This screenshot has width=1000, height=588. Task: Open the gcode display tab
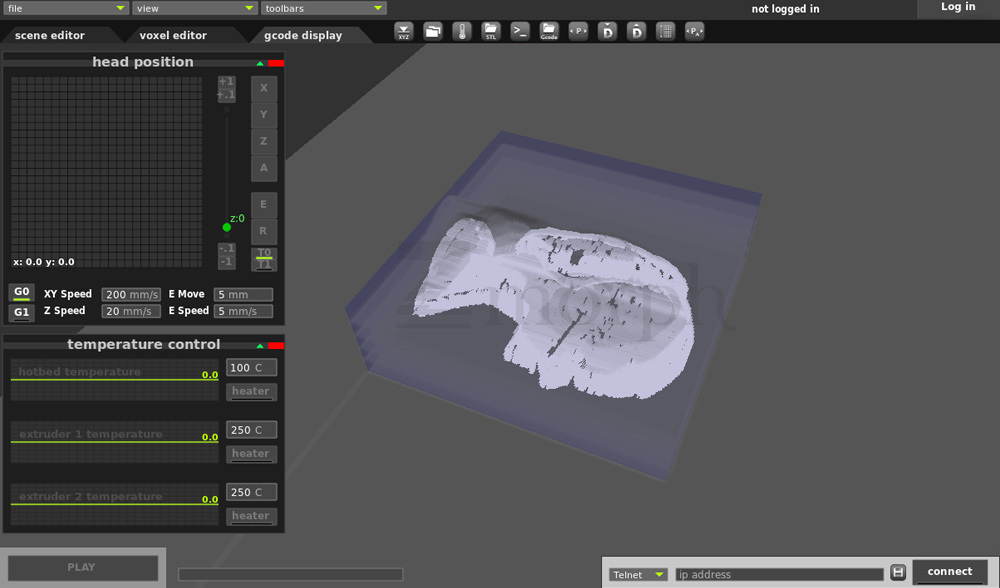[303, 35]
